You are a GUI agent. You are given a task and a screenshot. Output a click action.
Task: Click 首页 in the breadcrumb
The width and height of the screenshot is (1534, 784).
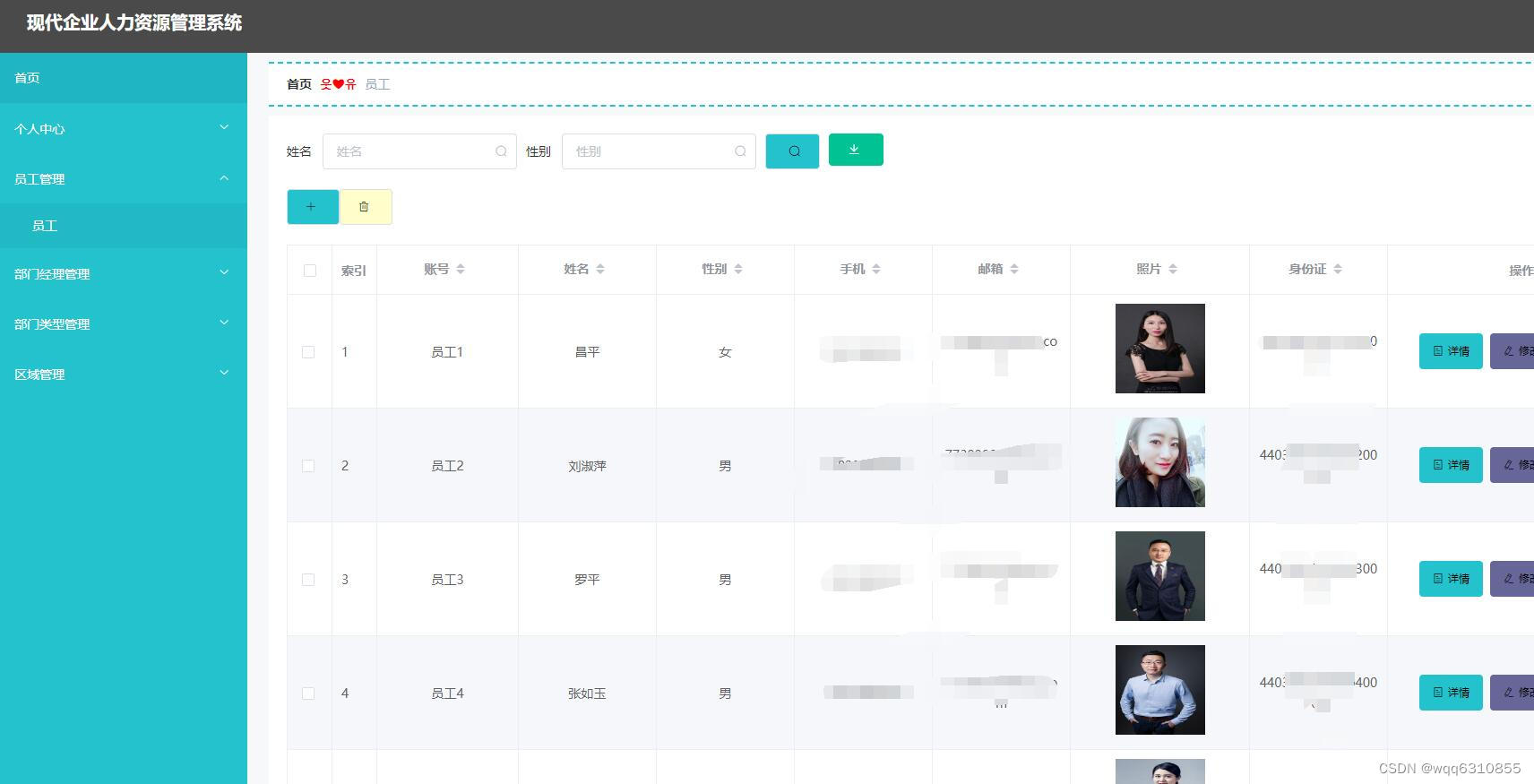click(299, 84)
